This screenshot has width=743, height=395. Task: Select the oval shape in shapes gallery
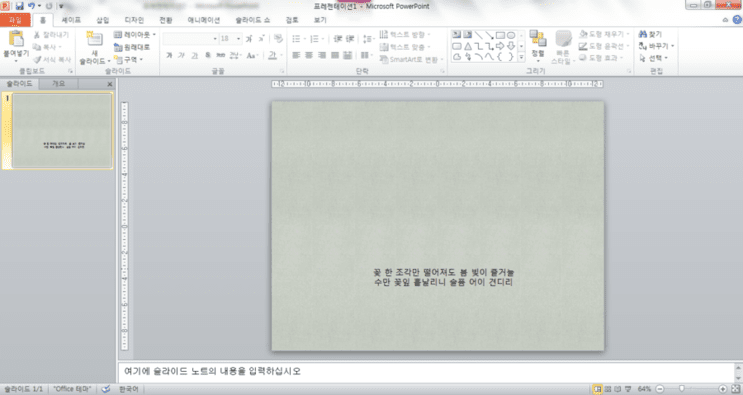click(x=511, y=35)
